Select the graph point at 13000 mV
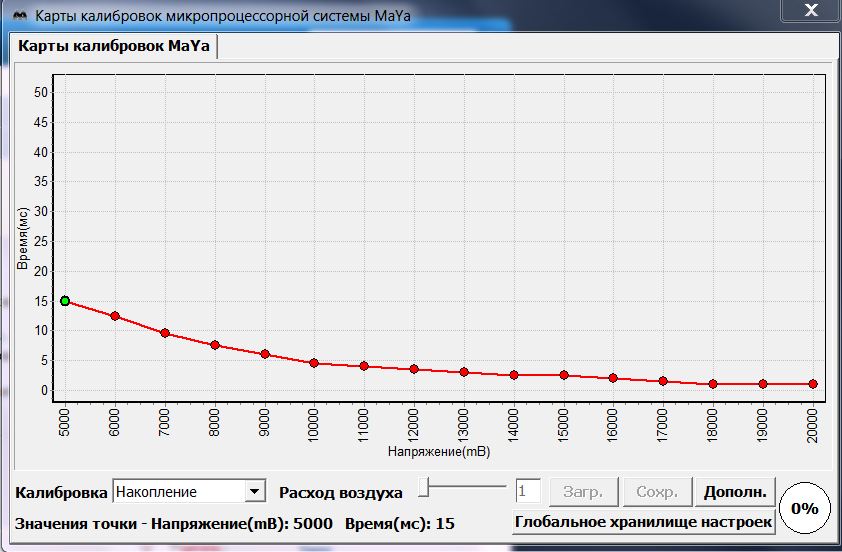 [464, 372]
